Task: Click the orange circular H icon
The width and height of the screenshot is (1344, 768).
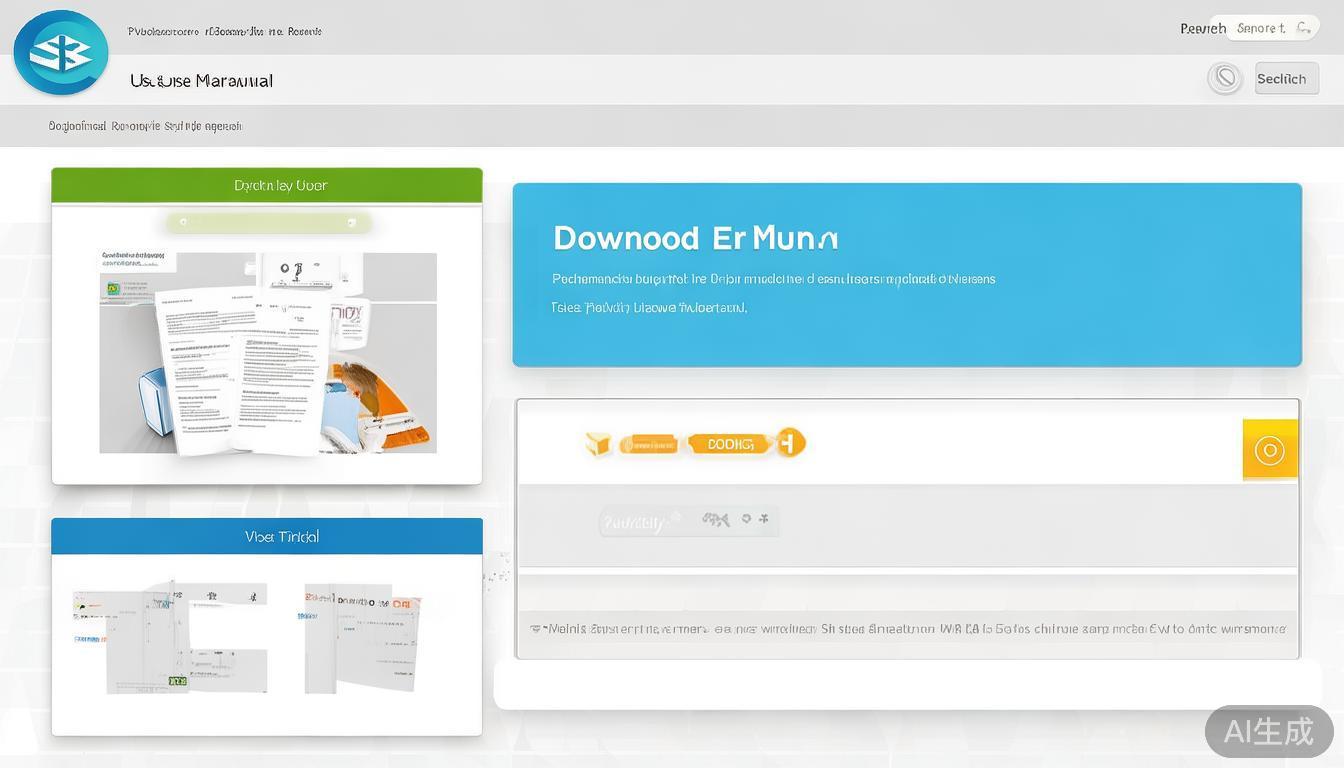Action: 790,443
